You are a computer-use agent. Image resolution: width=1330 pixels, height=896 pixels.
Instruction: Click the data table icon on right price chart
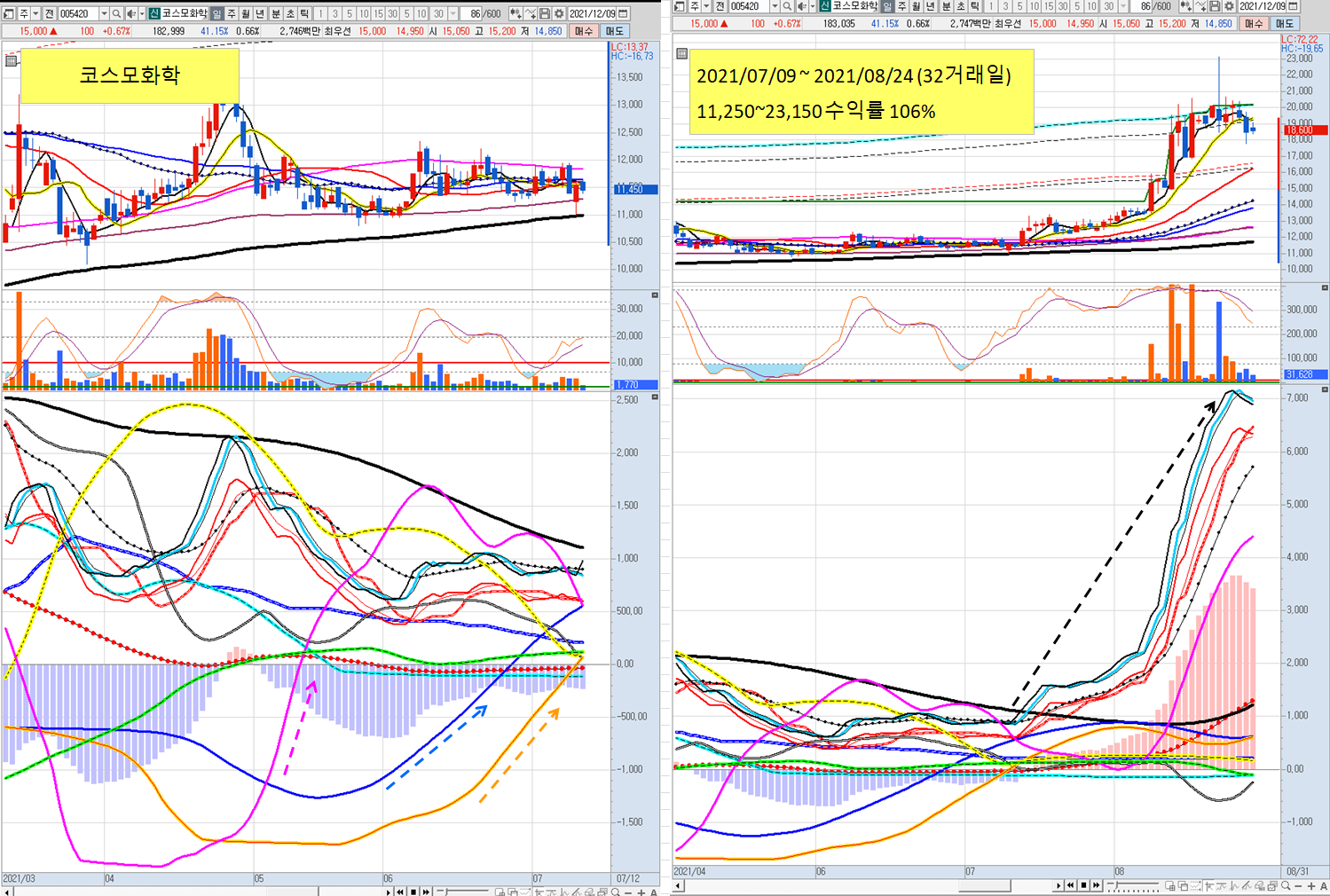pyautogui.click(x=681, y=54)
